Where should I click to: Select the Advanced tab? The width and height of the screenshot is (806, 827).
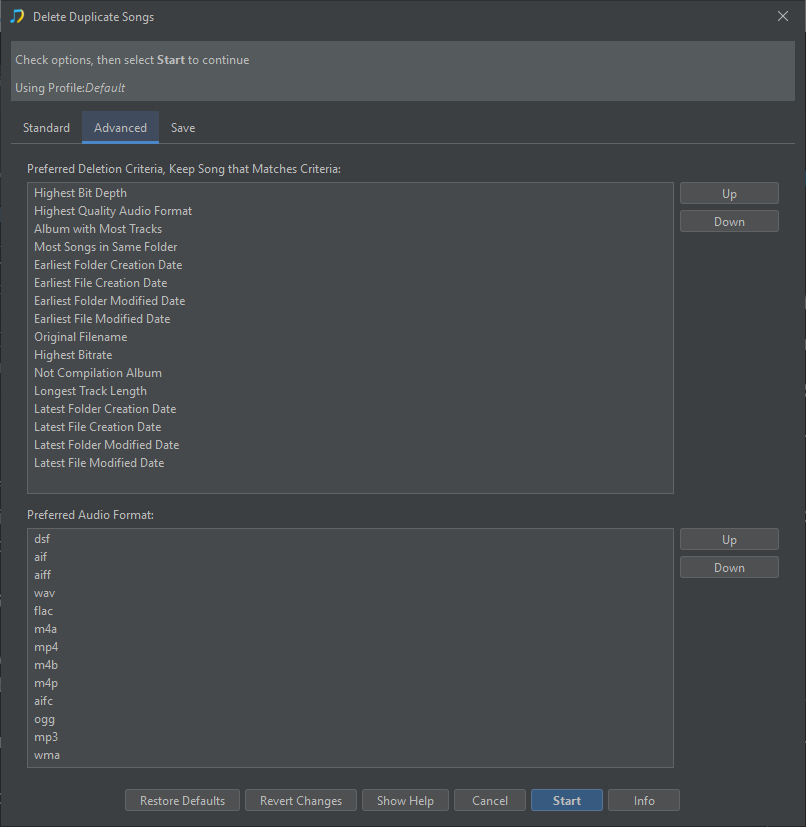point(120,128)
